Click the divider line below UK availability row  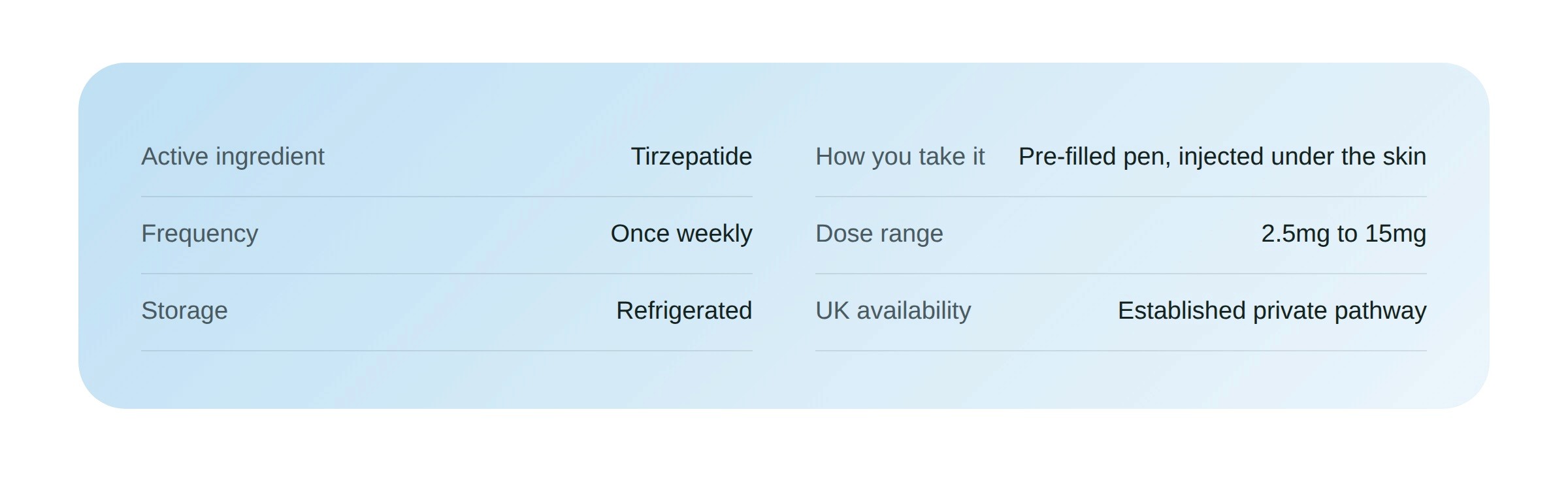pos(1121,351)
